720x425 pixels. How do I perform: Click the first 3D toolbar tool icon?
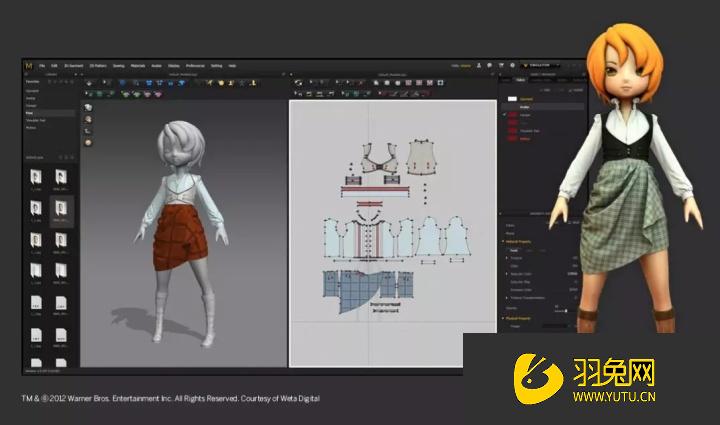(x=90, y=83)
